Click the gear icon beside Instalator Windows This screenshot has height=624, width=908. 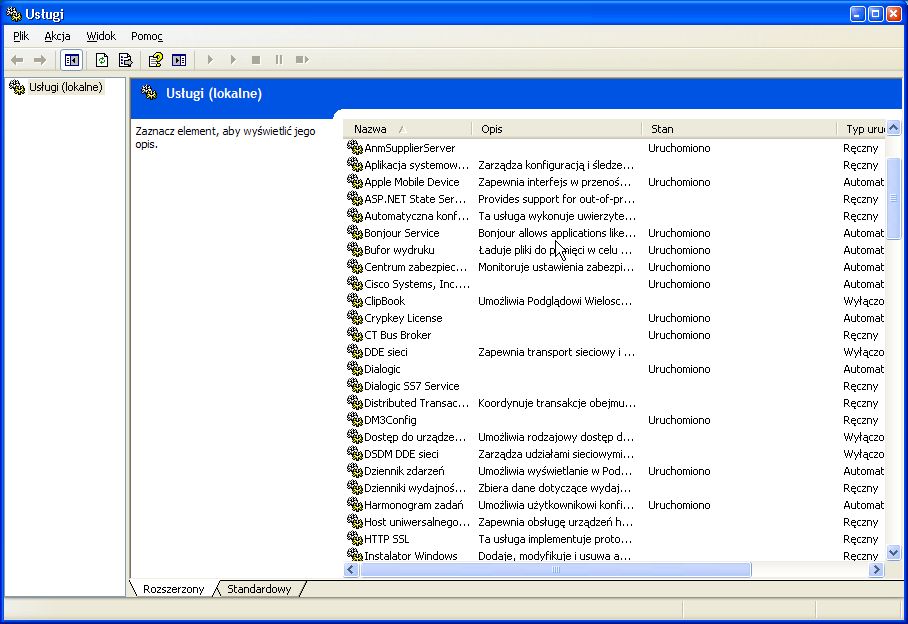coord(354,555)
